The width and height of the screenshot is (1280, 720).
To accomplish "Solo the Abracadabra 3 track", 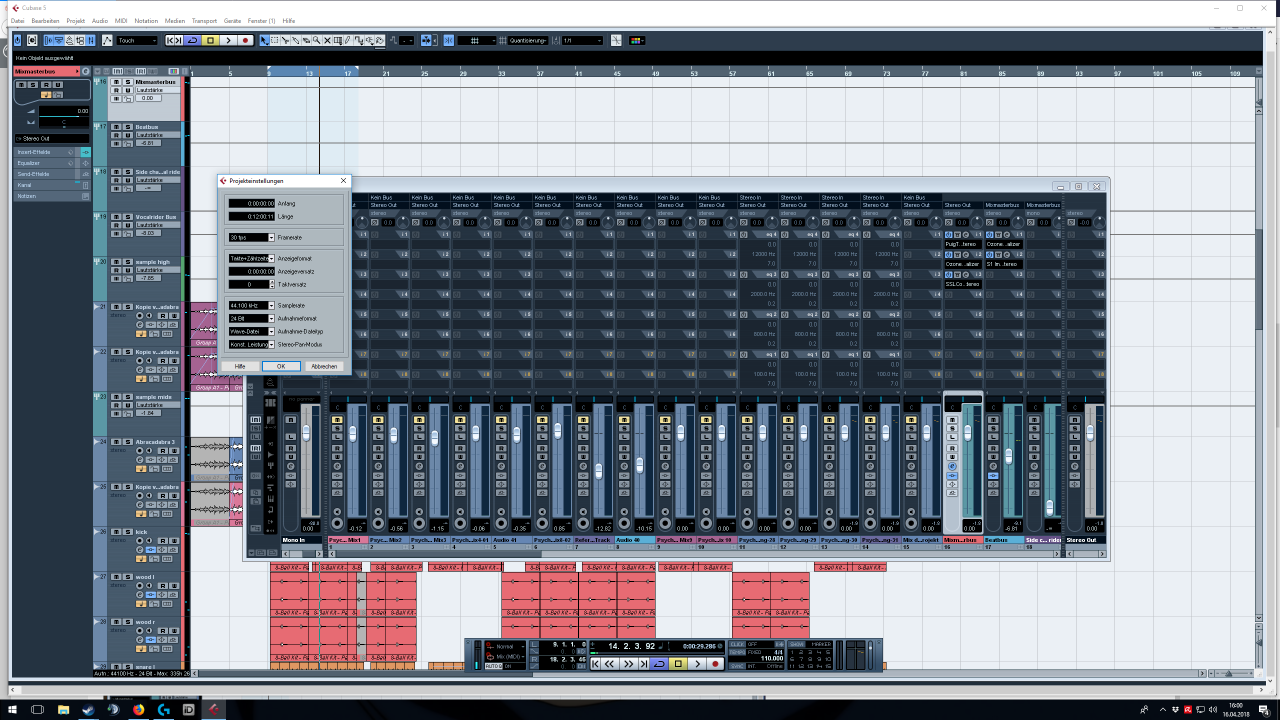I will tap(128, 442).
